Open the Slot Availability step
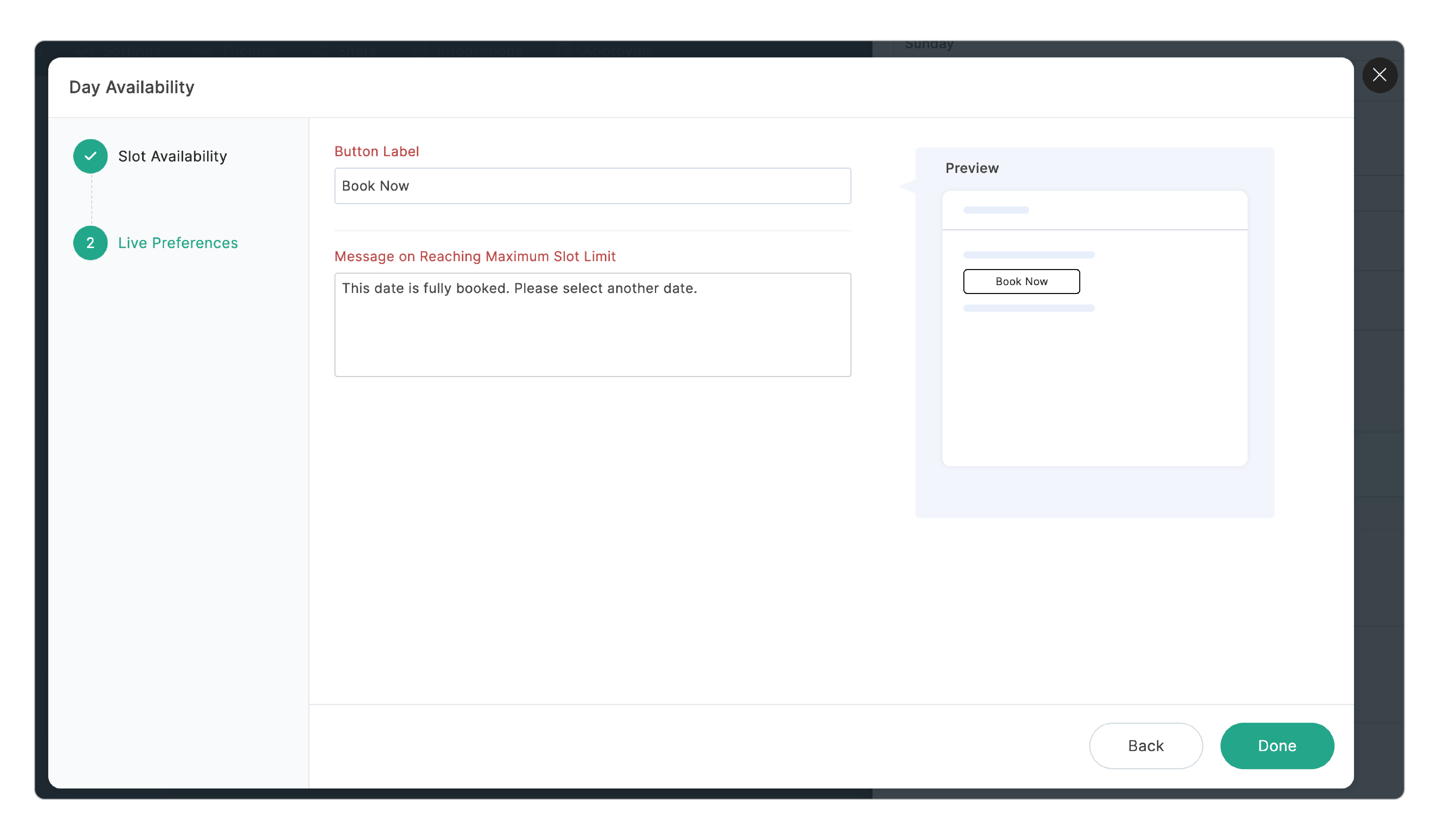1439x840 pixels. (x=172, y=156)
